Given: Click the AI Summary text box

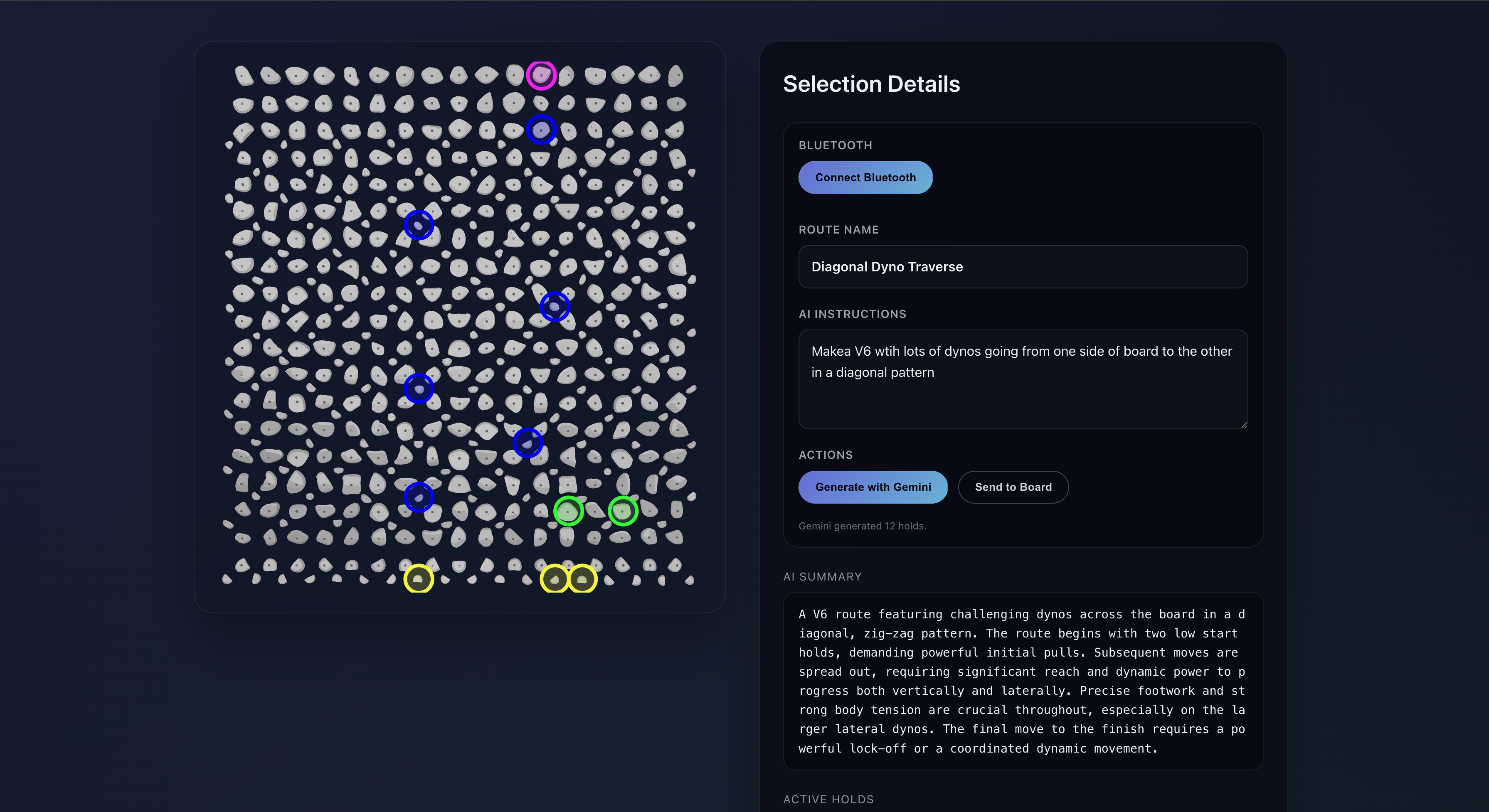Looking at the screenshot, I should pyautogui.click(x=1023, y=681).
